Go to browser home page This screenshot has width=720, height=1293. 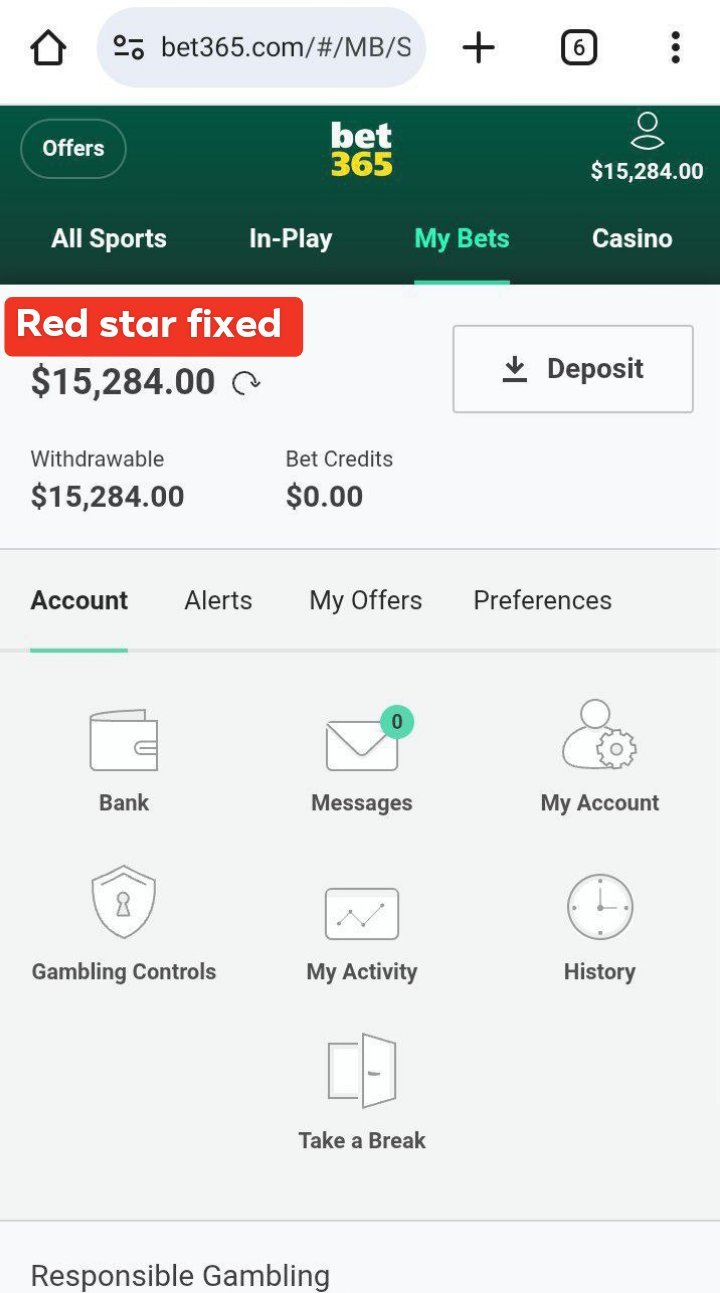point(48,47)
